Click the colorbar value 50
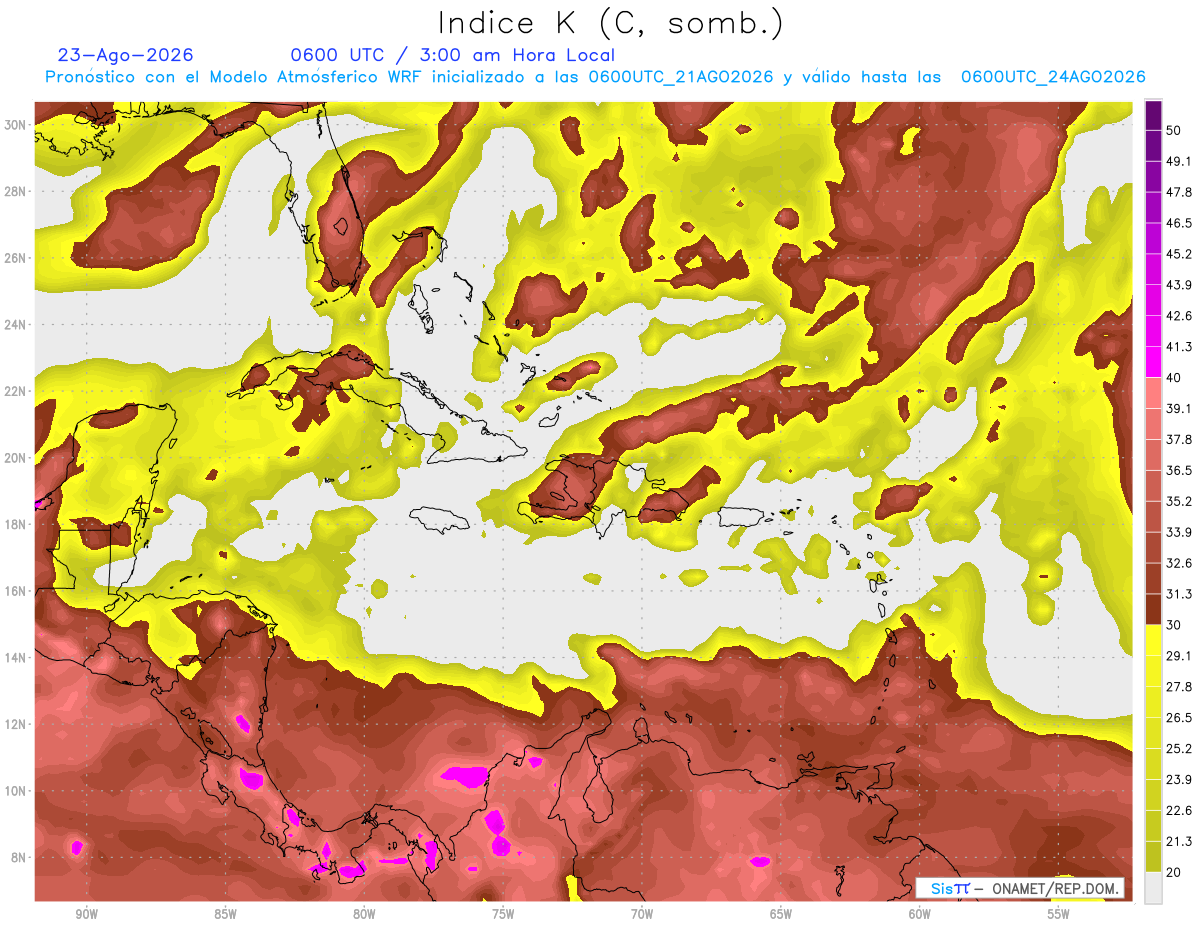Screen dimensions: 1200x927 pos(1174,130)
